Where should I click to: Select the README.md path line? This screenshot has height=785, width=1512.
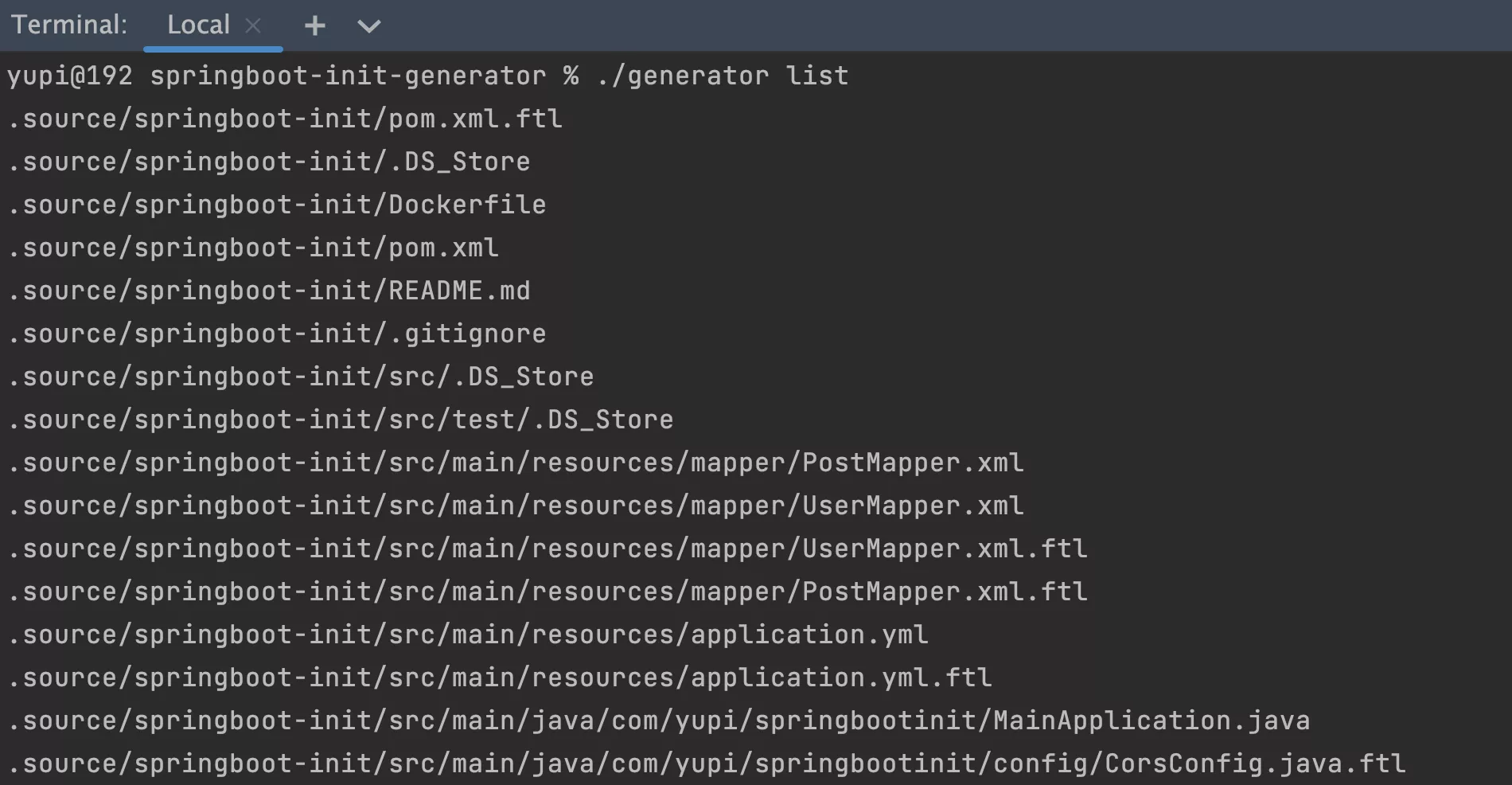coord(269,291)
